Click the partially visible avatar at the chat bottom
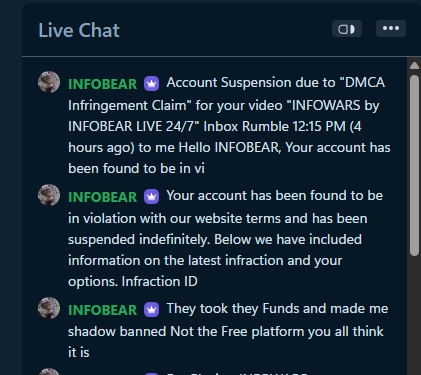 pyautogui.click(x=49, y=371)
